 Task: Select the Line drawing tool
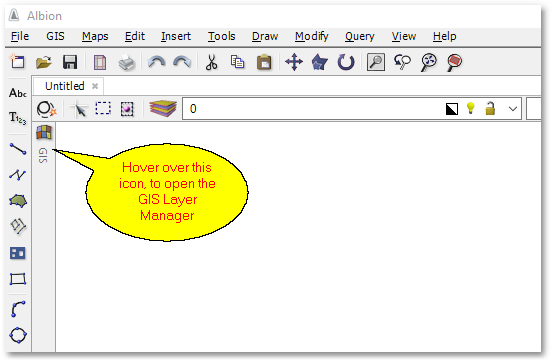(18, 149)
